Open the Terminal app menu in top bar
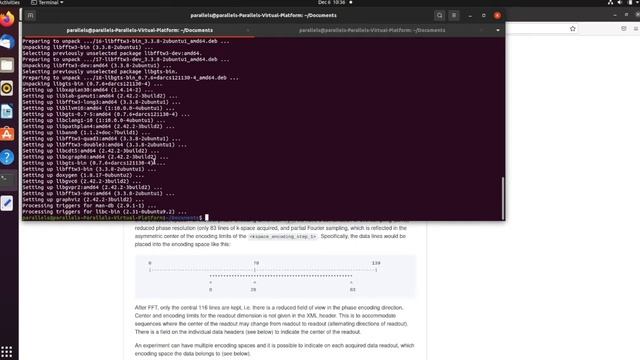Viewport: 640px width, 360px height. tap(47, 2)
